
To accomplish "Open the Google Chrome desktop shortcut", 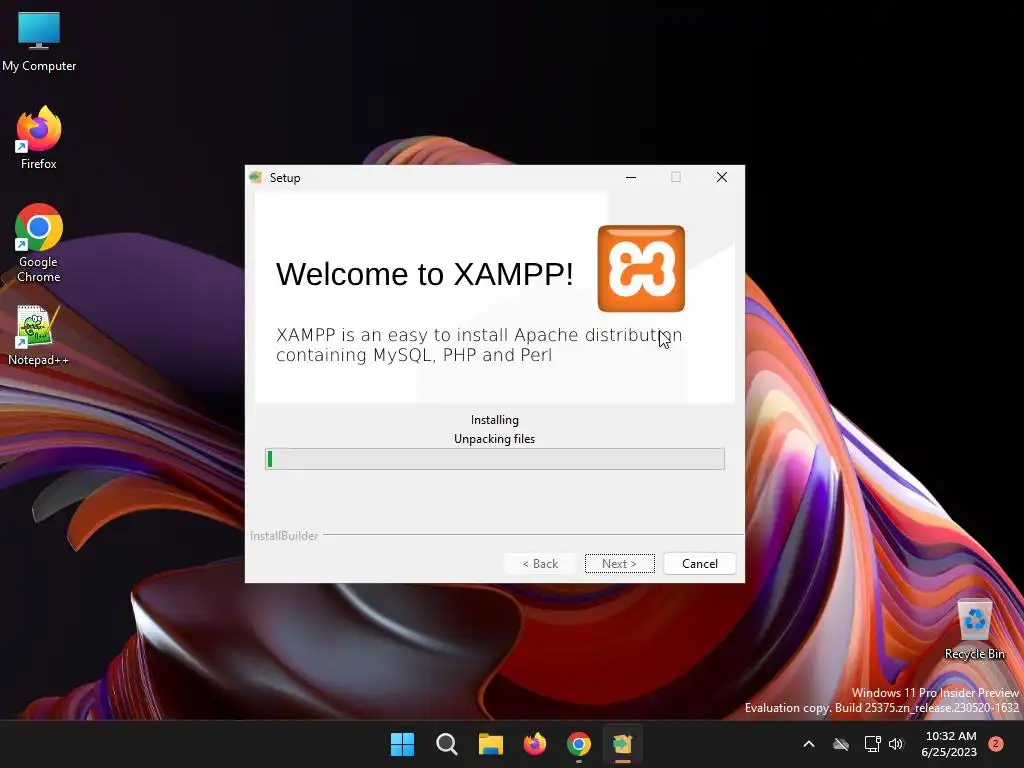I will pyautogui.click(x=39, y=243).
